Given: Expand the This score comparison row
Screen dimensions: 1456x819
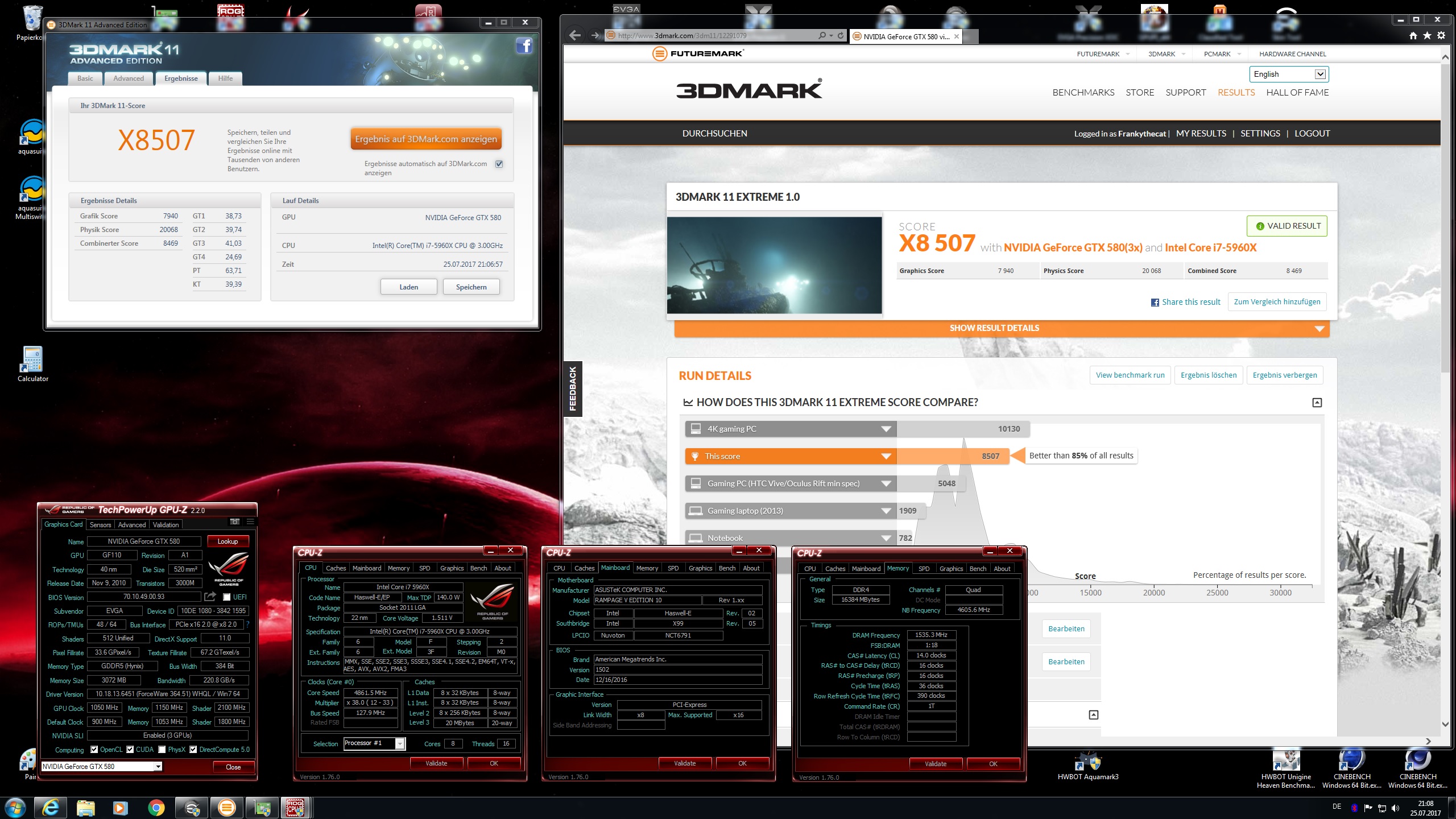Looking at the screenshot, I should click(791, 456).
